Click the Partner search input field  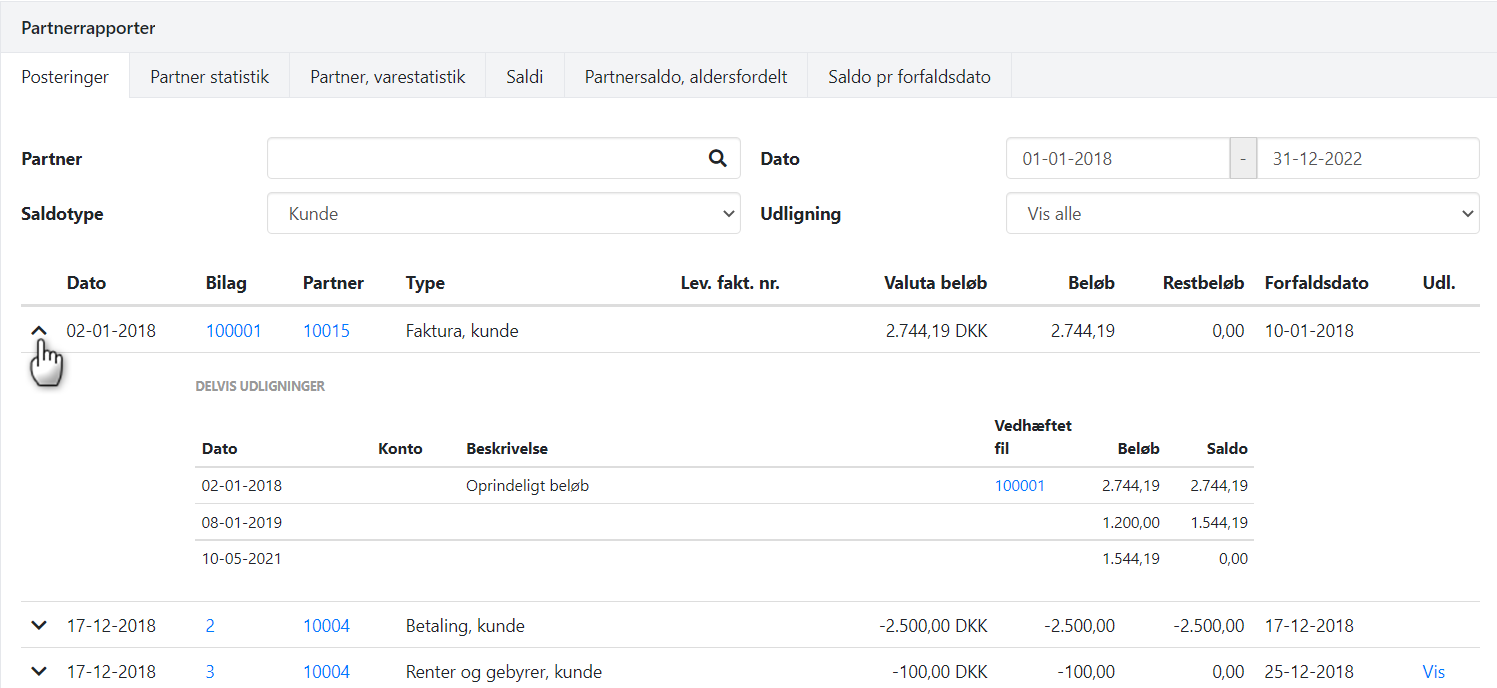coord(480,158)
